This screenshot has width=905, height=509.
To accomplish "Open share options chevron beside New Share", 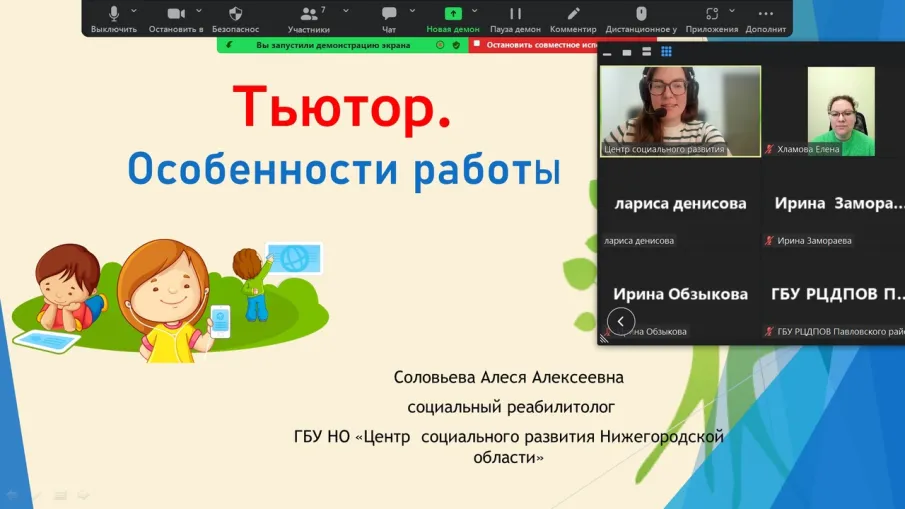I will pos(474,10).
